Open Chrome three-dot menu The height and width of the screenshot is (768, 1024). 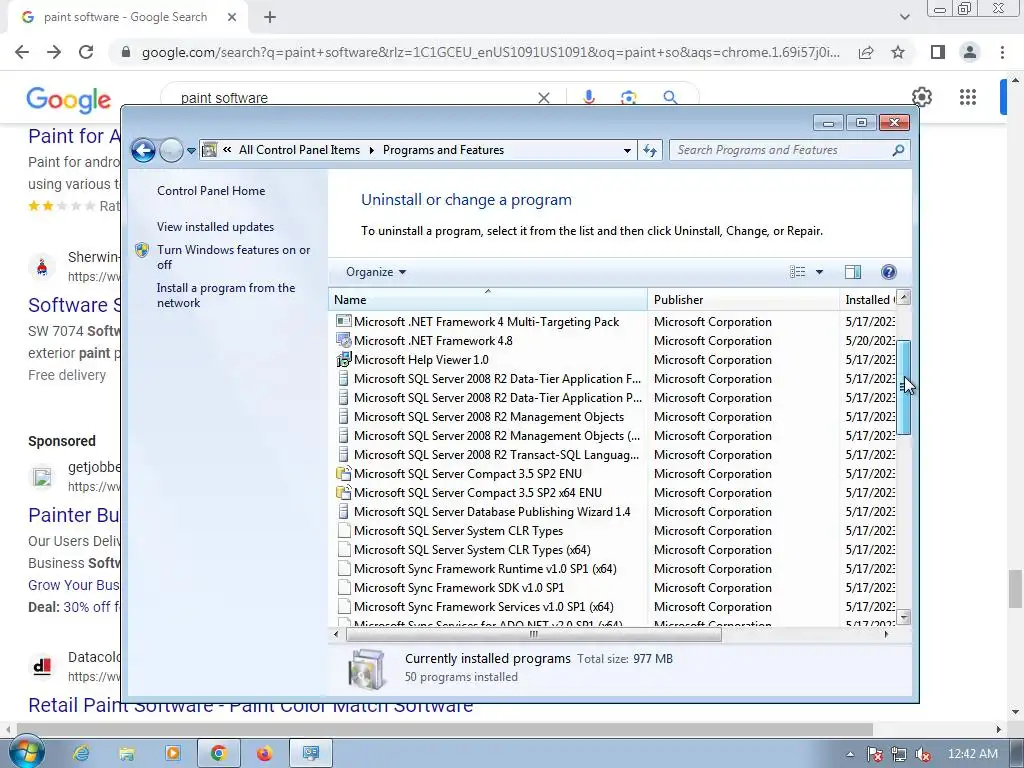pyautogui.click(x=1002, y=52)
